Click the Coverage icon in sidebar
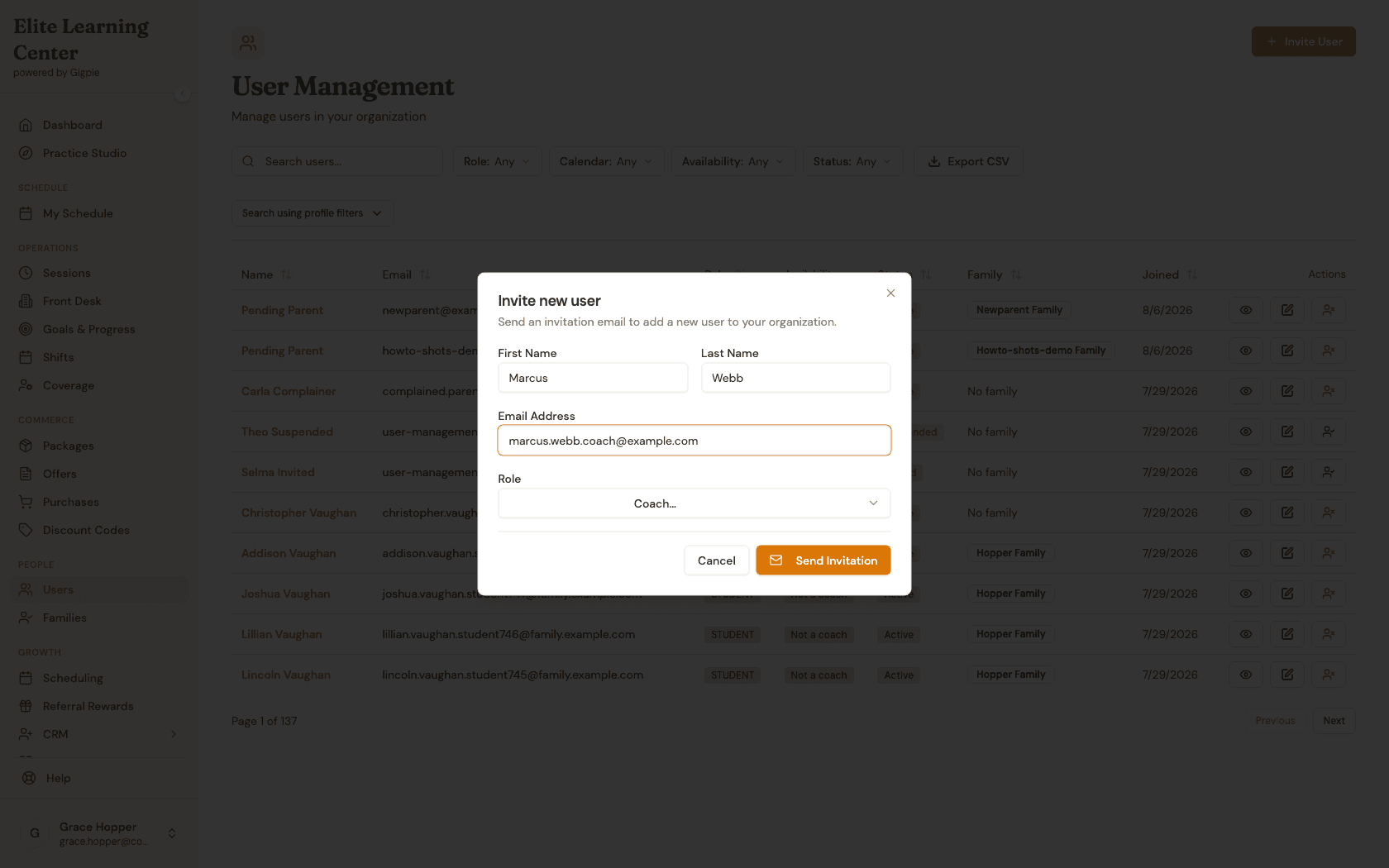This screenshot has width=1389, height=868. click(26, 385)
